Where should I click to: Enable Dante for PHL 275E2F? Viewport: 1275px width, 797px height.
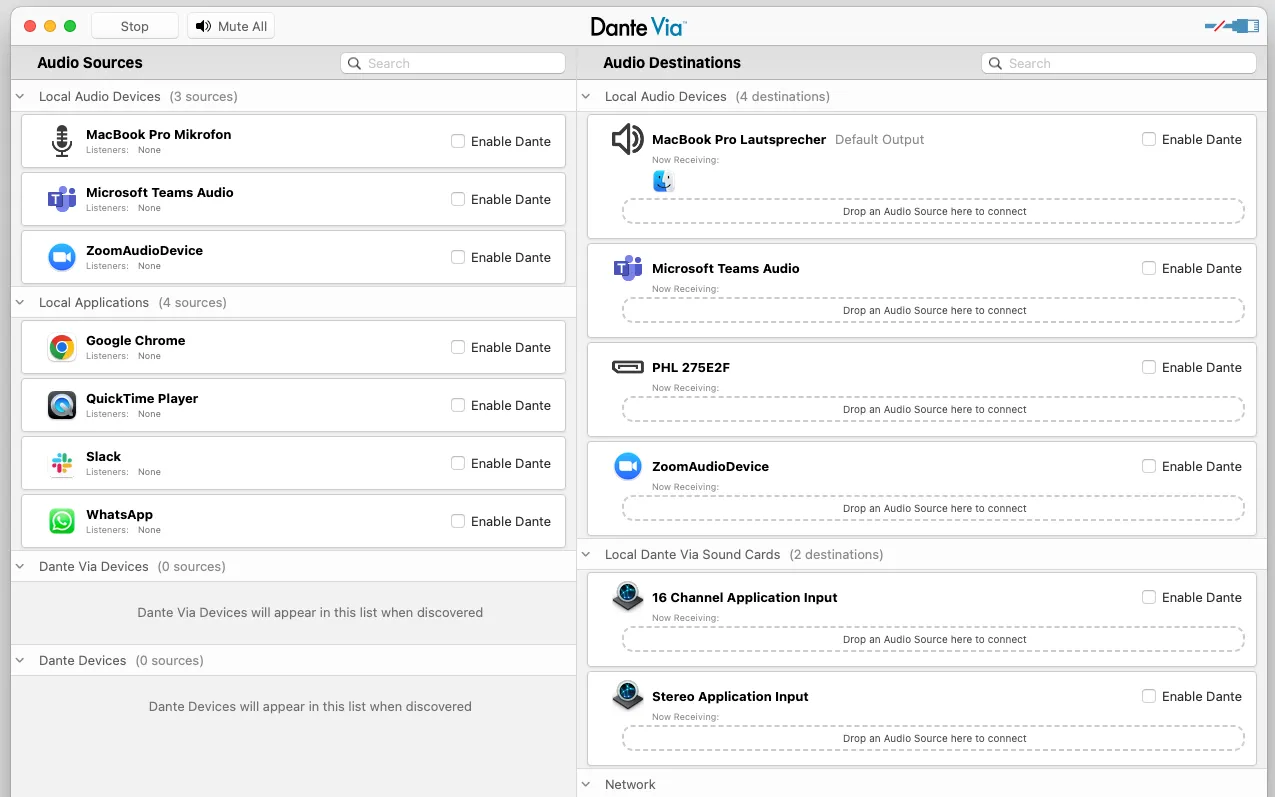(1149, 367)
